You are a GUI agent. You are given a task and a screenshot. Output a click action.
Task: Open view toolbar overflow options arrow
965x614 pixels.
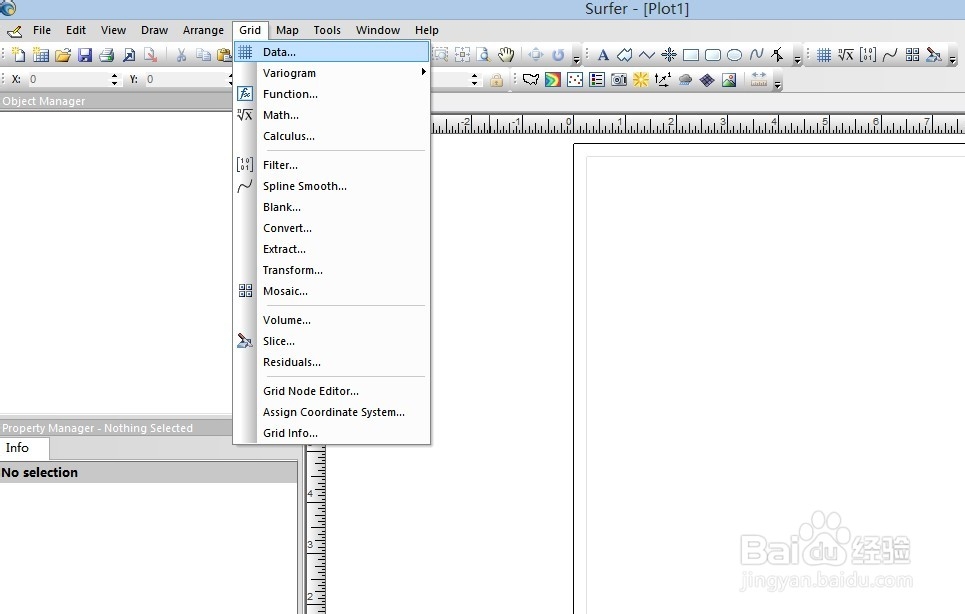coord(577,59)
